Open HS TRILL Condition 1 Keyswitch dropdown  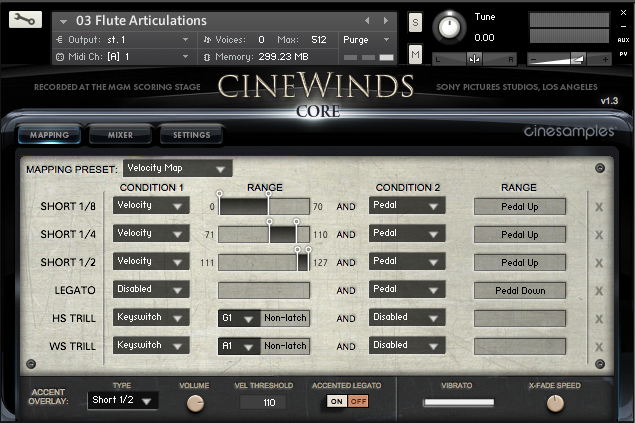click(151, 317)
